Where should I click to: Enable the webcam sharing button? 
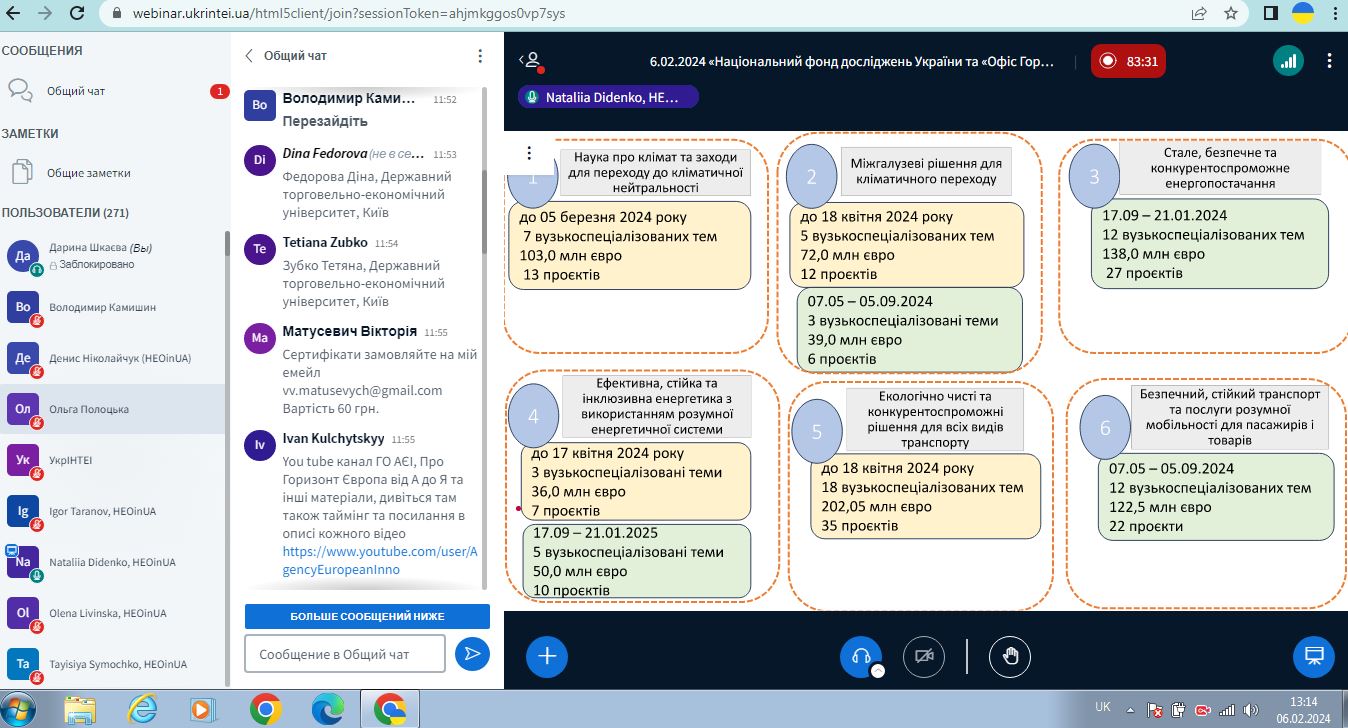click(923, 656)
